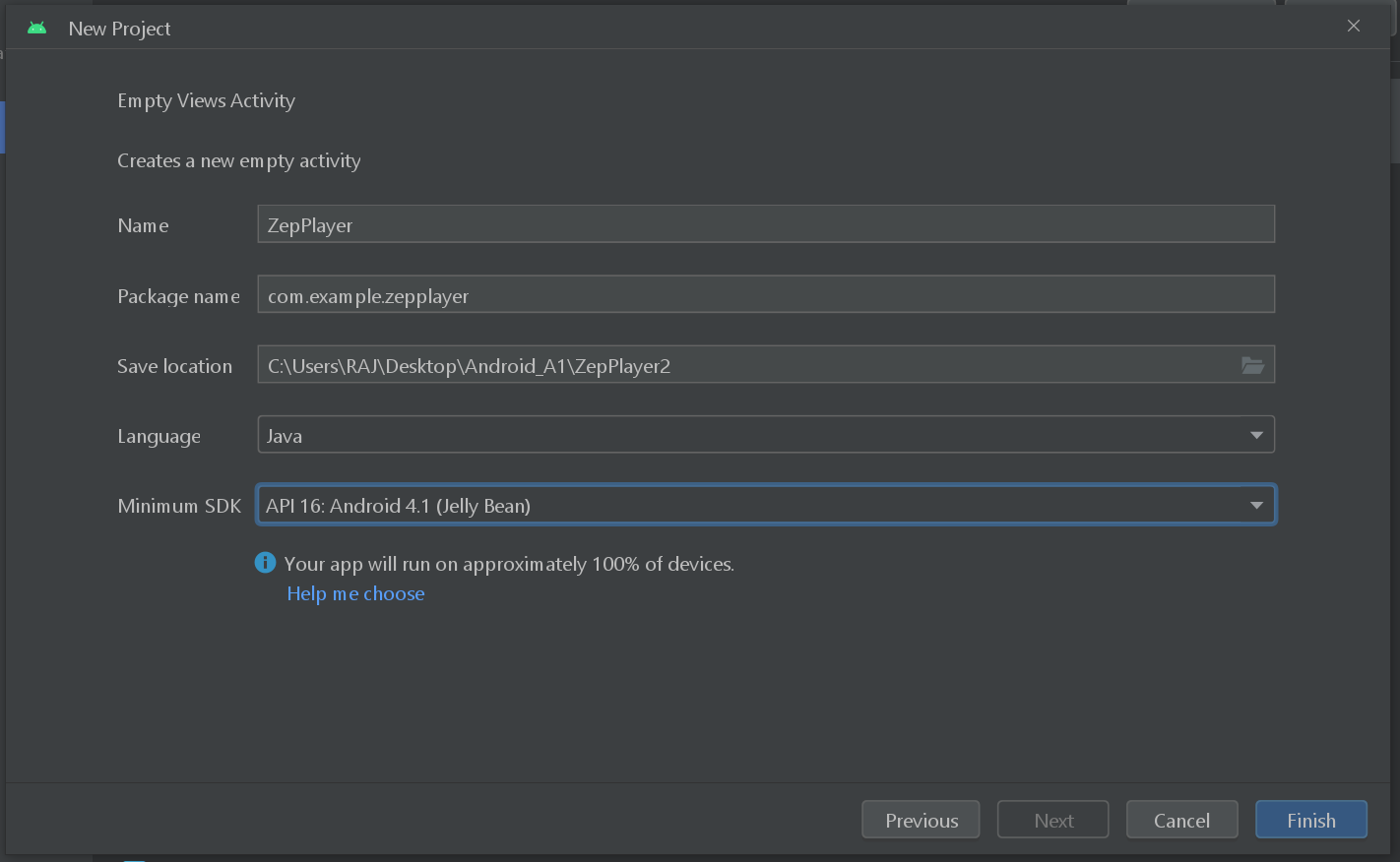The image size is (1400, 862).
Task: Click the blue info icon beside device coverage
Action: click(265, 563)
